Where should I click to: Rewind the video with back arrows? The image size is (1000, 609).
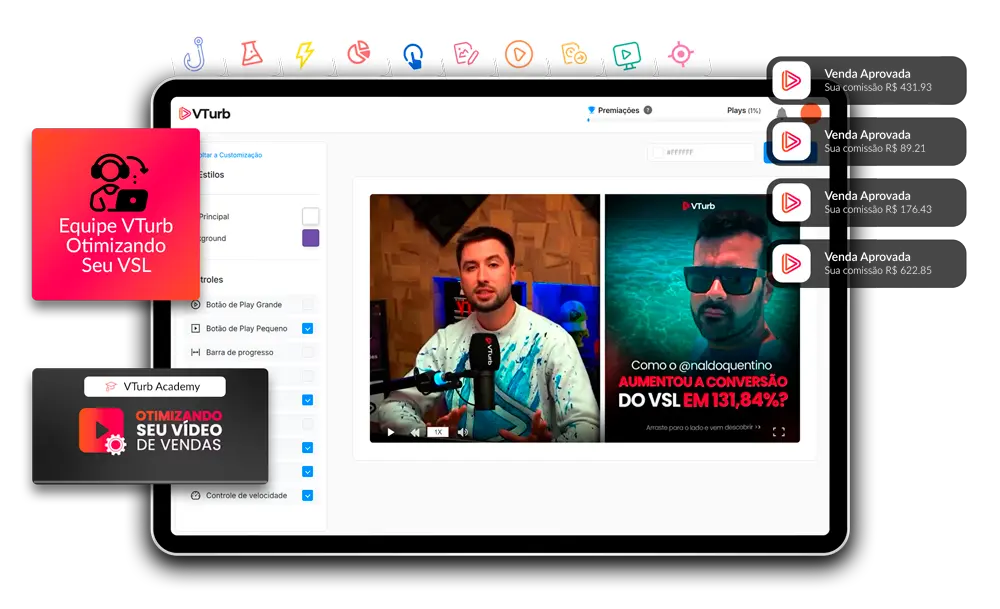pyautogui.click(x=415, y=432)
